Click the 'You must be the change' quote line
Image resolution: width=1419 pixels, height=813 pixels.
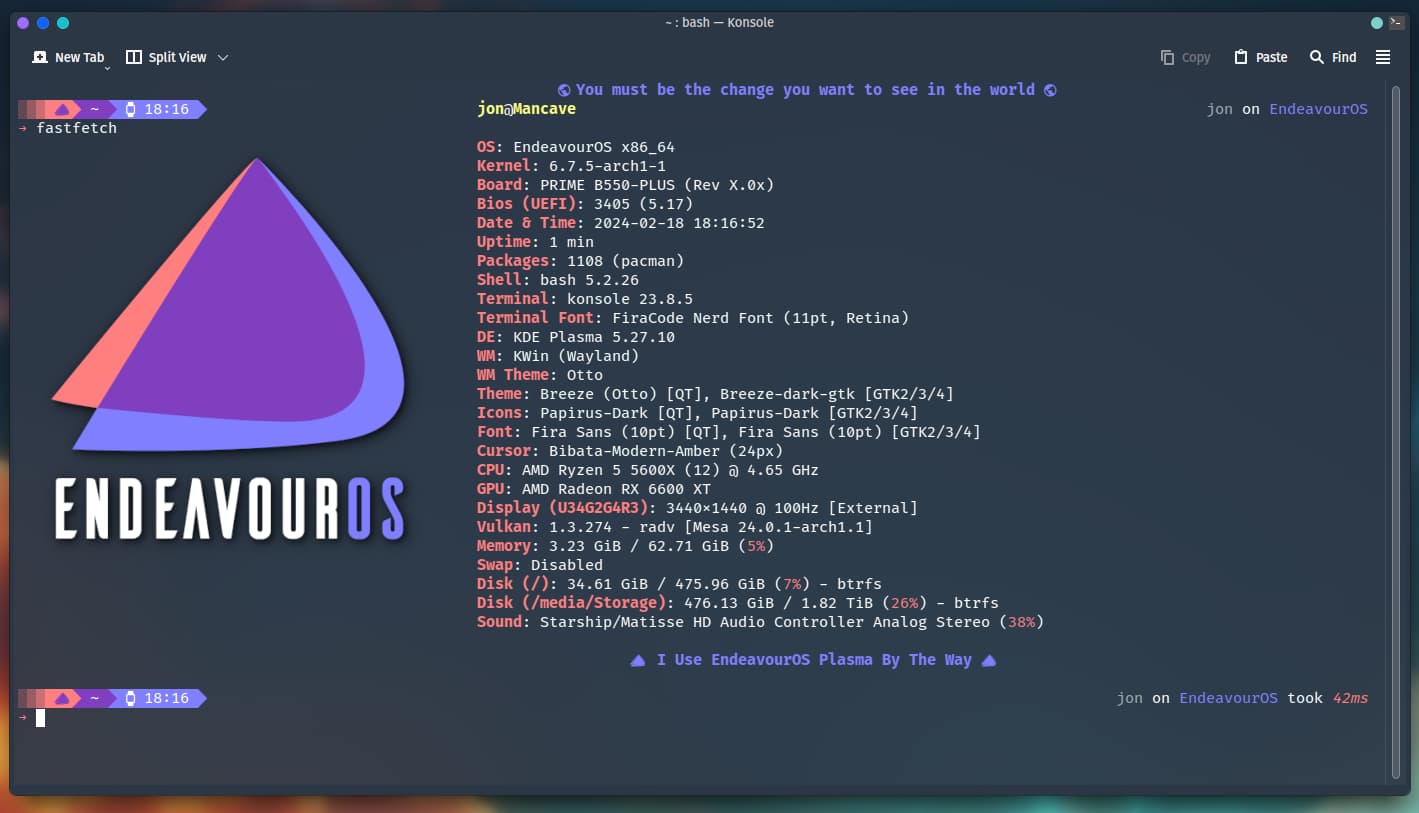pyautogui.click(x=807, y=89)
